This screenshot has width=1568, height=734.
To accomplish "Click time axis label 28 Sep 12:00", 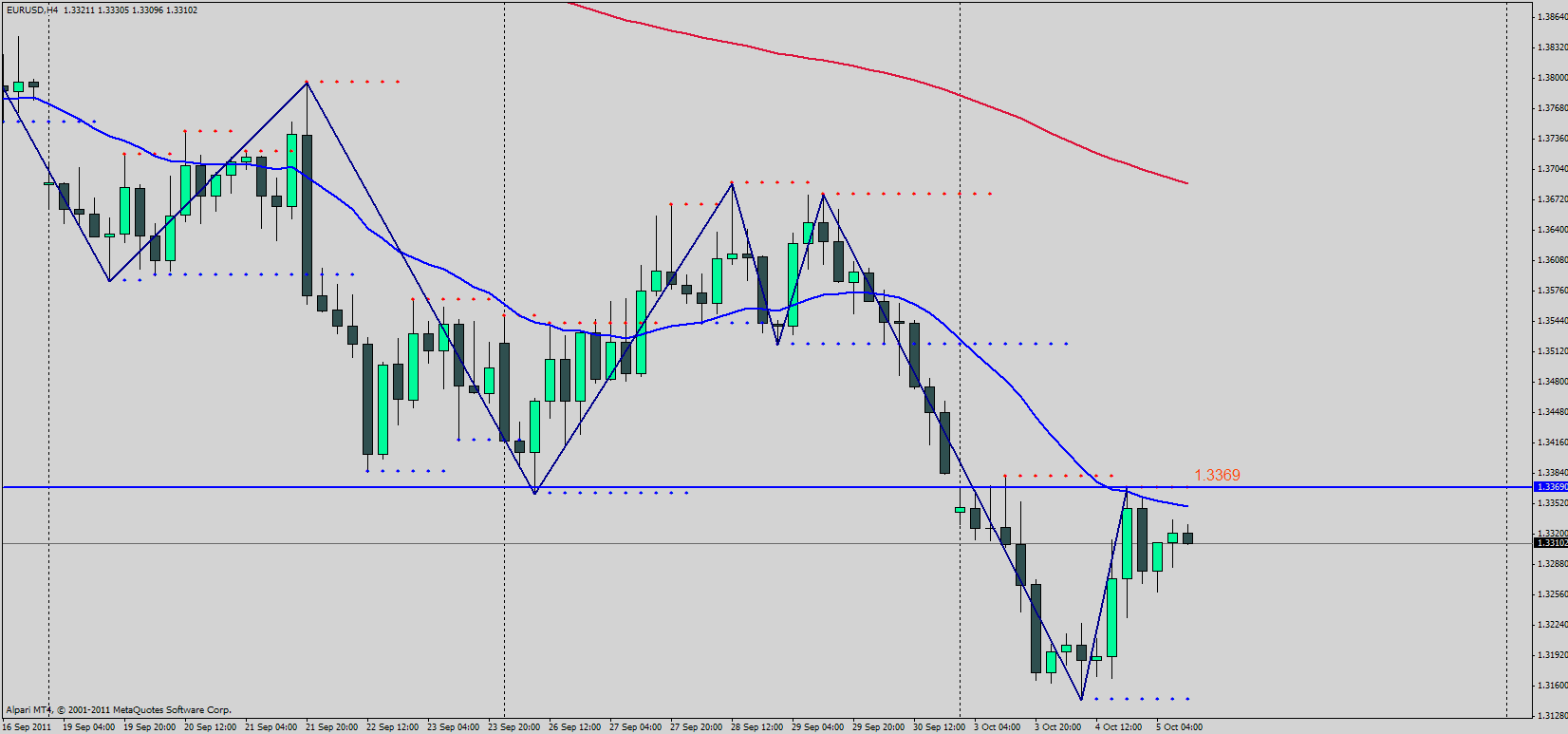I will [756, 727].
